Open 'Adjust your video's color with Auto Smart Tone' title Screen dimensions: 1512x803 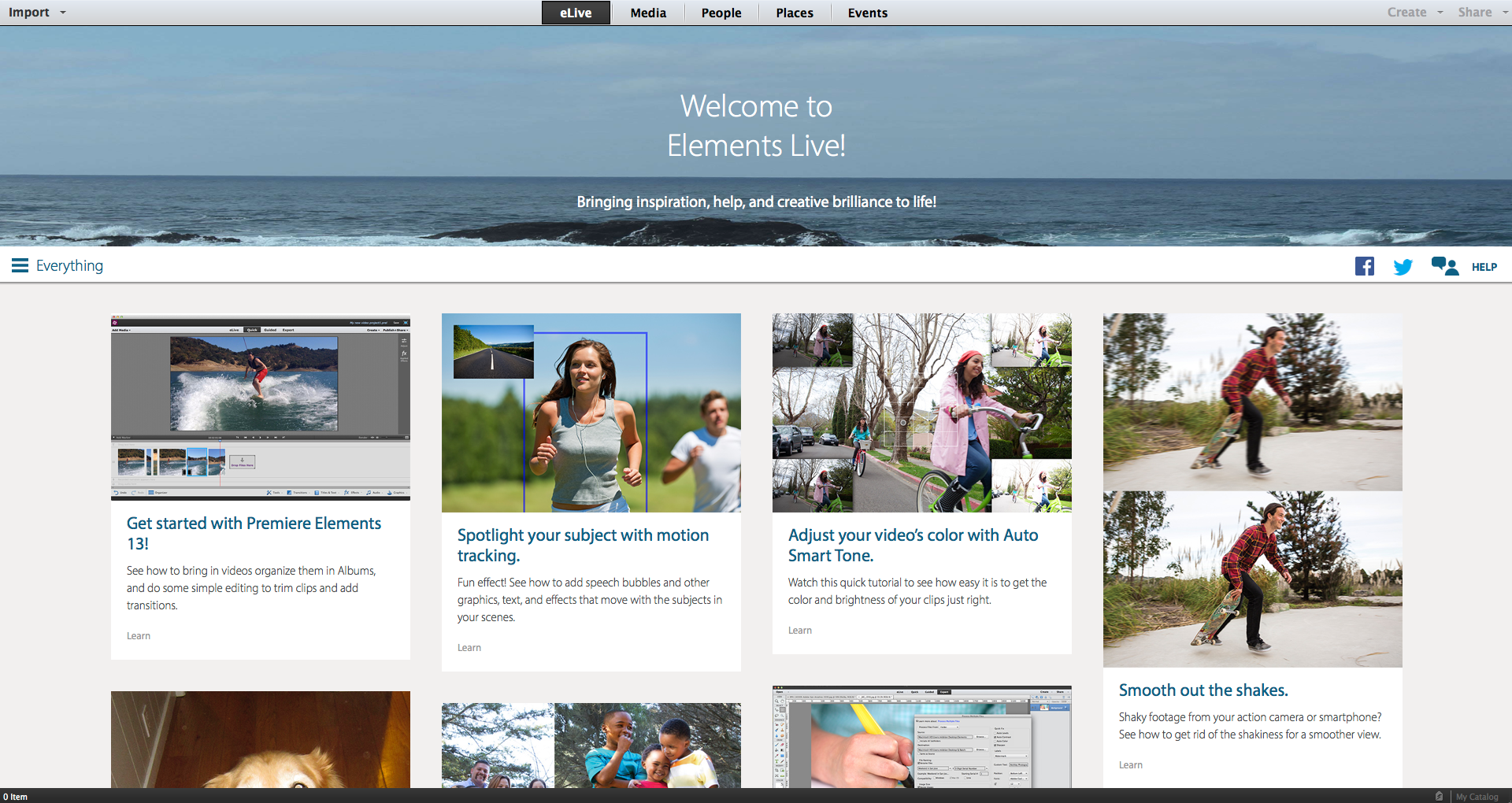[913, 546]
